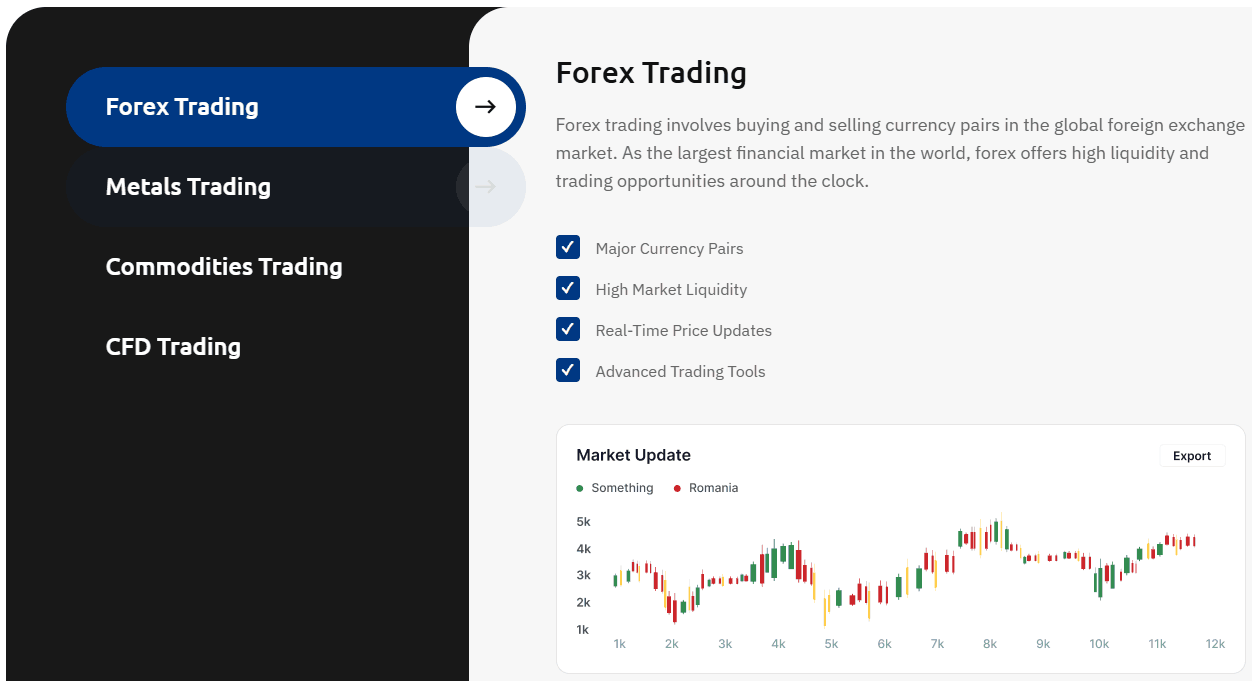1252x681 pixels.
Task: Select the Forex Trading tab
Action: pyautogui.click(x=295, y=107)
